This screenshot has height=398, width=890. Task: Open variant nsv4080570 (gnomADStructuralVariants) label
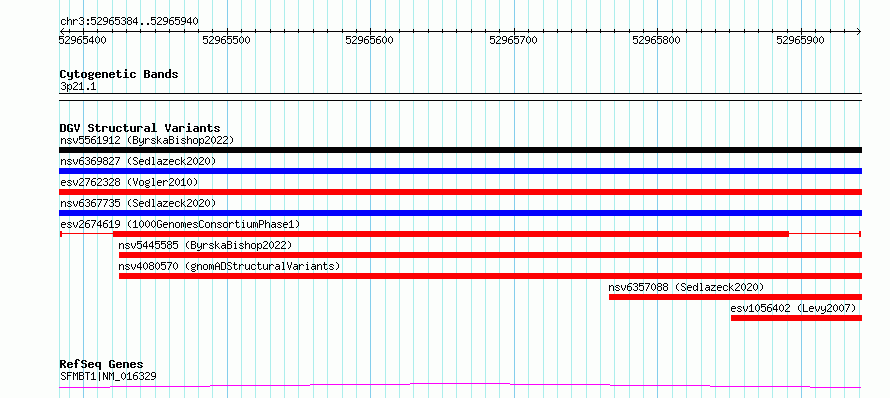(x=229, y=266)
